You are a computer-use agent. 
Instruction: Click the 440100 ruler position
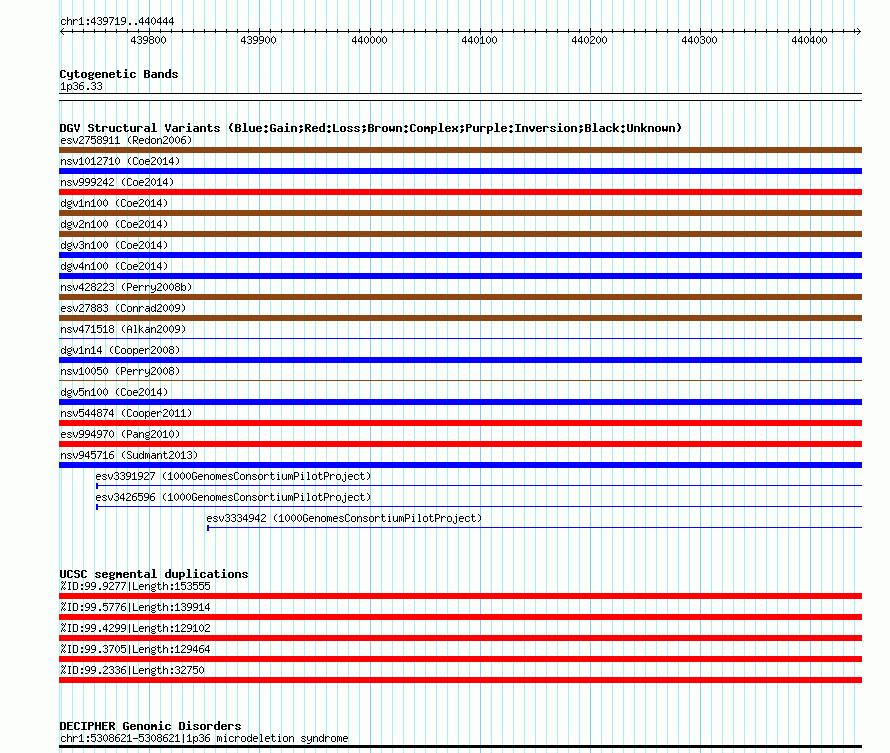tap(479, 40)
